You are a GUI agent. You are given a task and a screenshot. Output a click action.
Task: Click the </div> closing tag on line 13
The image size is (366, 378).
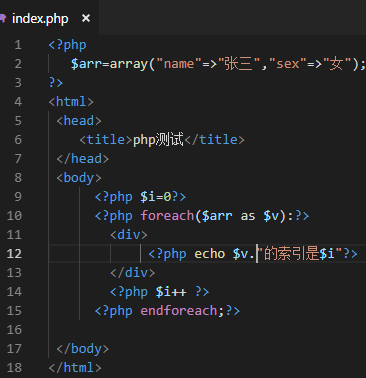pos(133,273)
